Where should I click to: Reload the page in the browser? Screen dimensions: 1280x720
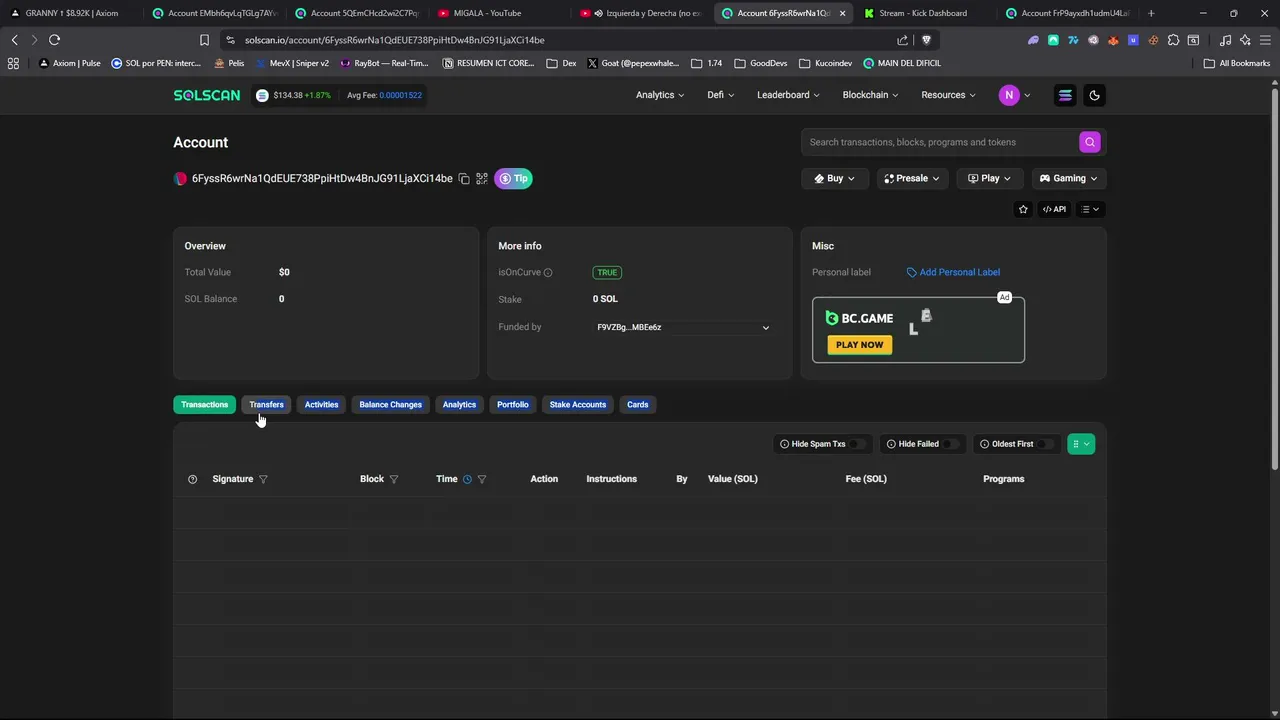(x=54, y=40)
